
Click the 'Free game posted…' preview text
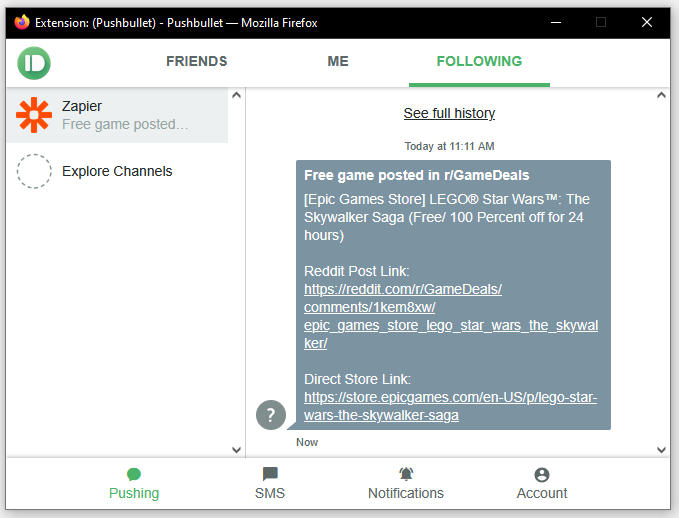[125, 124]
